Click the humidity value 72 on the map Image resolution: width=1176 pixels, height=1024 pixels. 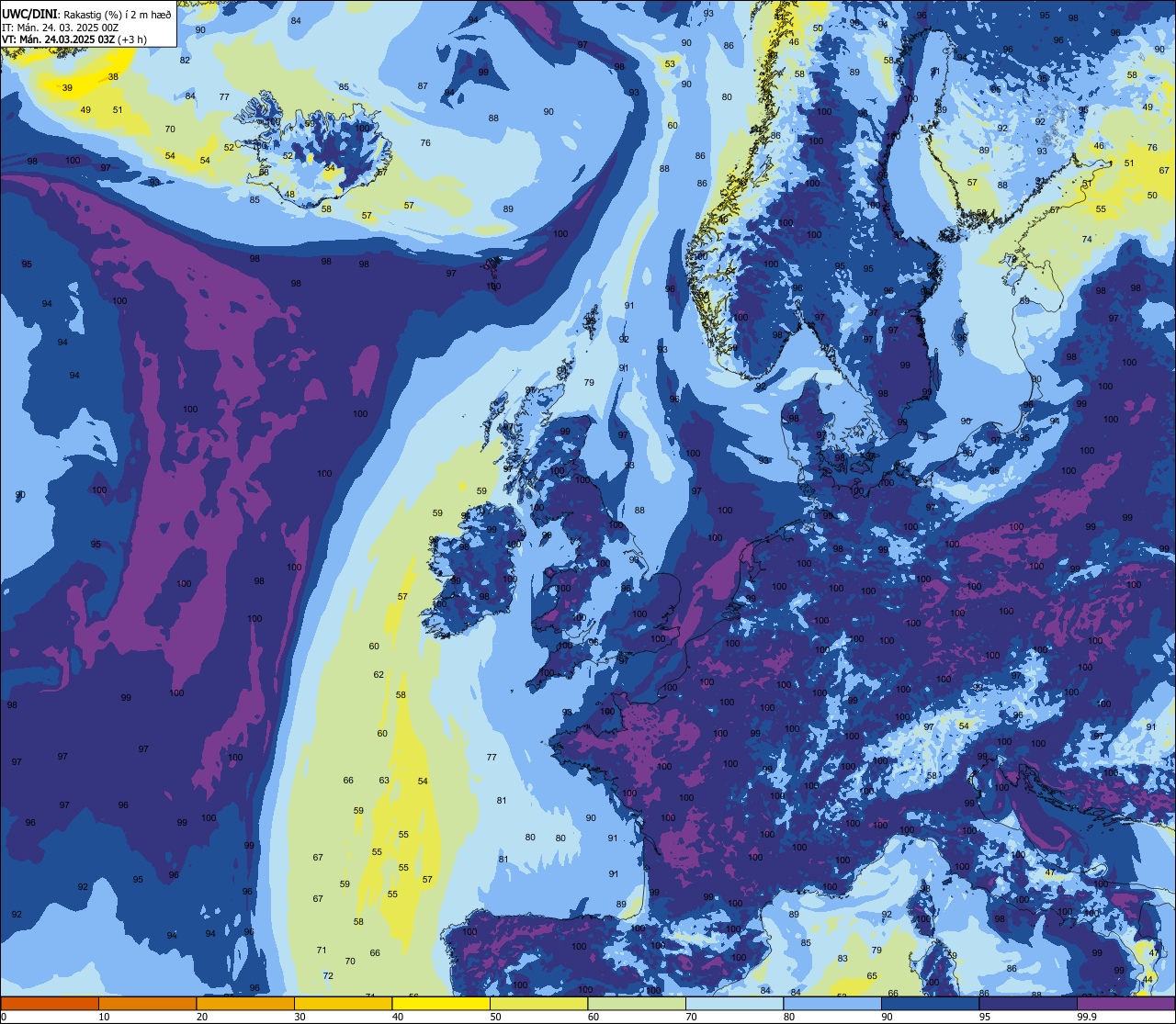(x=328, y=975)
